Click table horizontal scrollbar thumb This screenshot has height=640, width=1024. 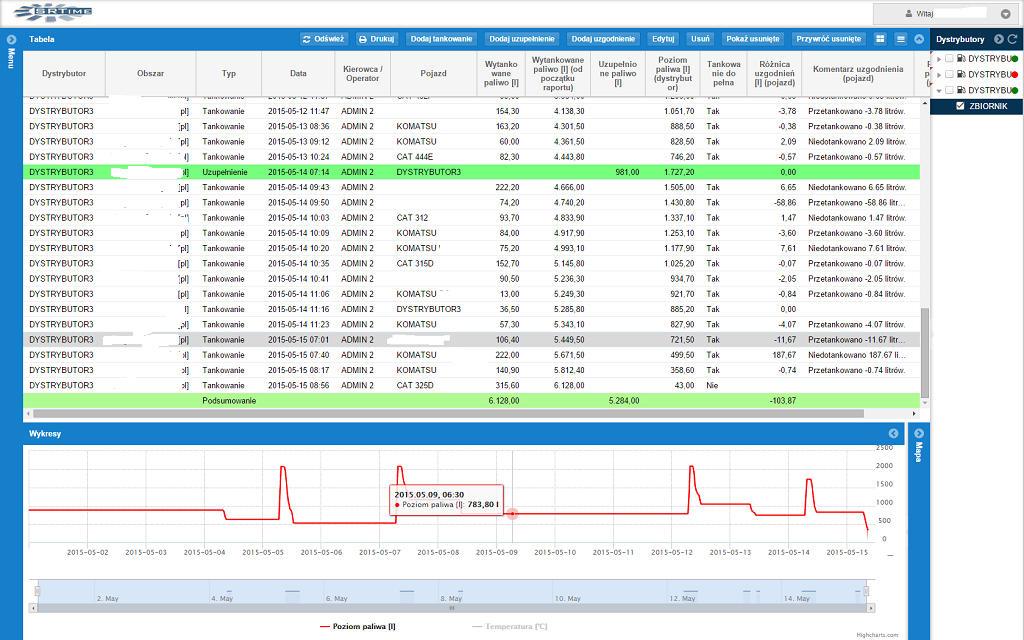coord(449,413)
